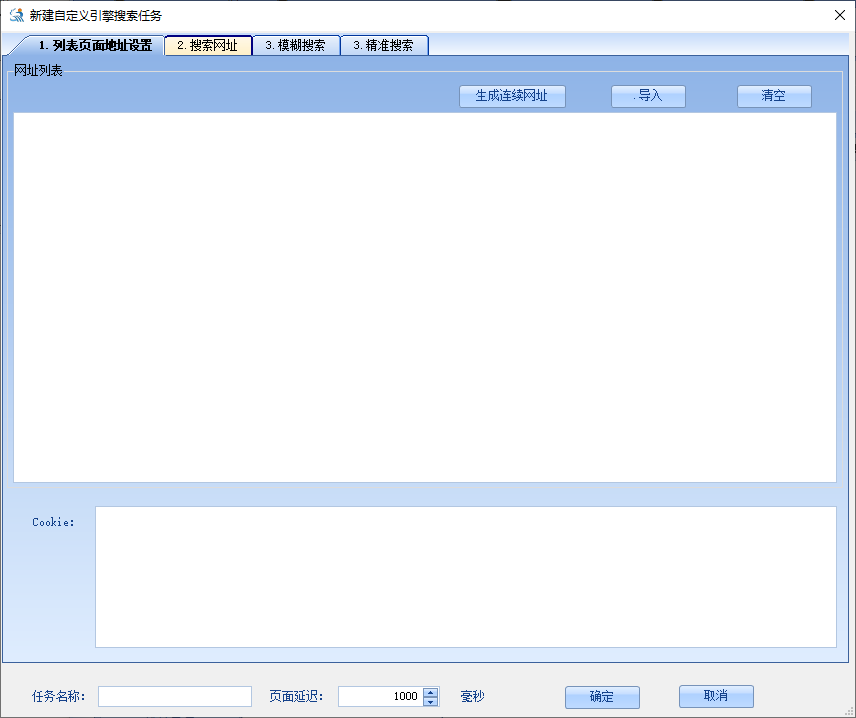Click the Cookie: label

[53, 522]
